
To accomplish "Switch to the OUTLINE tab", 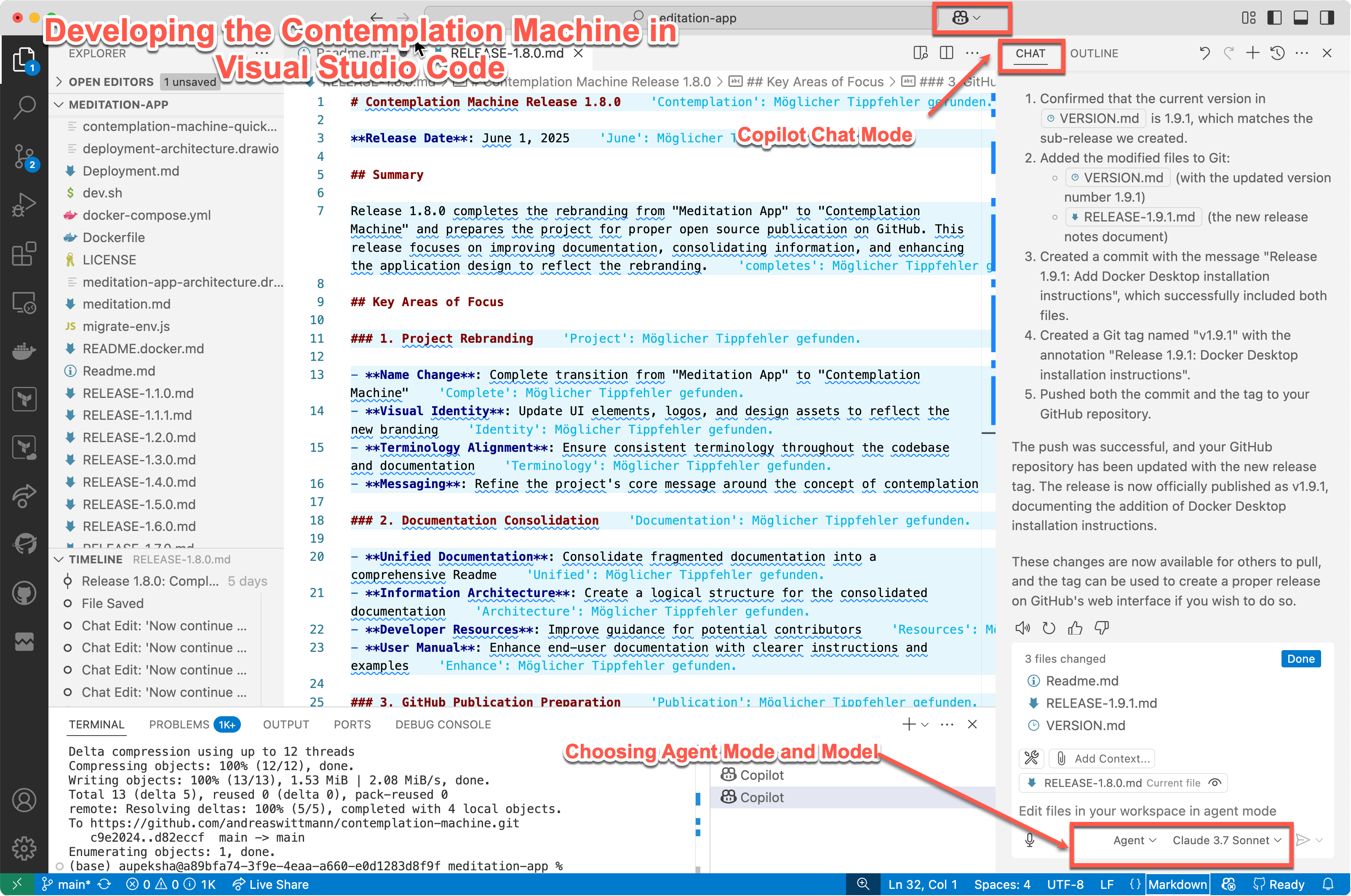I will point(1094,53).
